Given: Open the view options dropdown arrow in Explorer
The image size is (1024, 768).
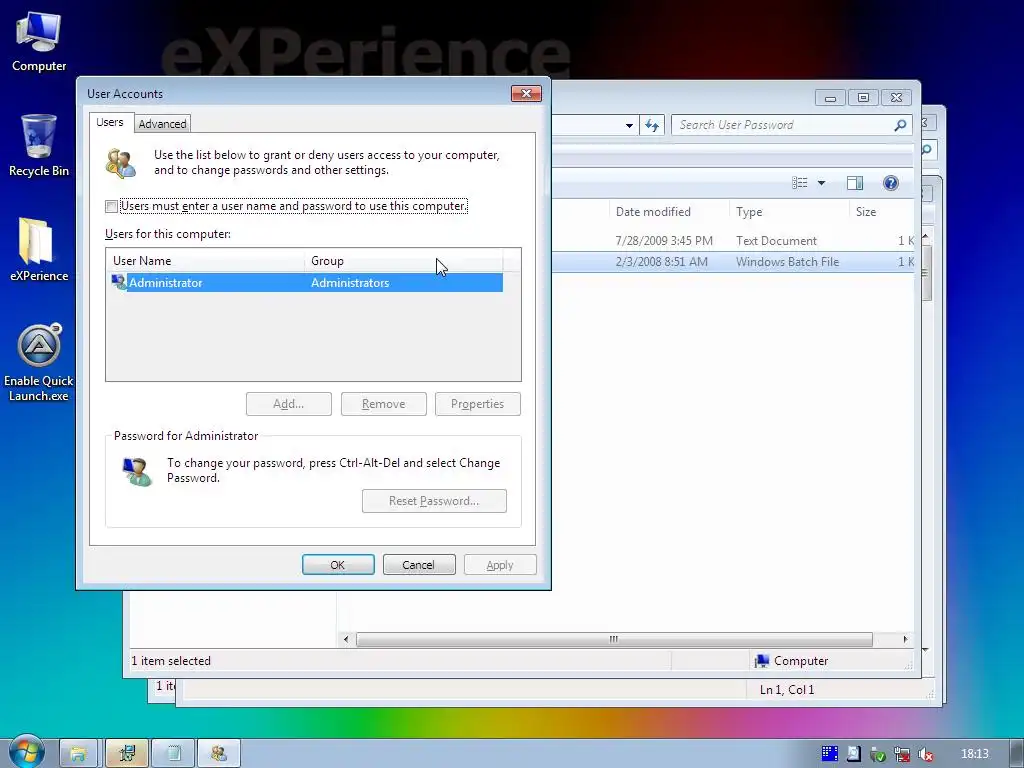Looking at the screenshot, I should coord(821,183).
